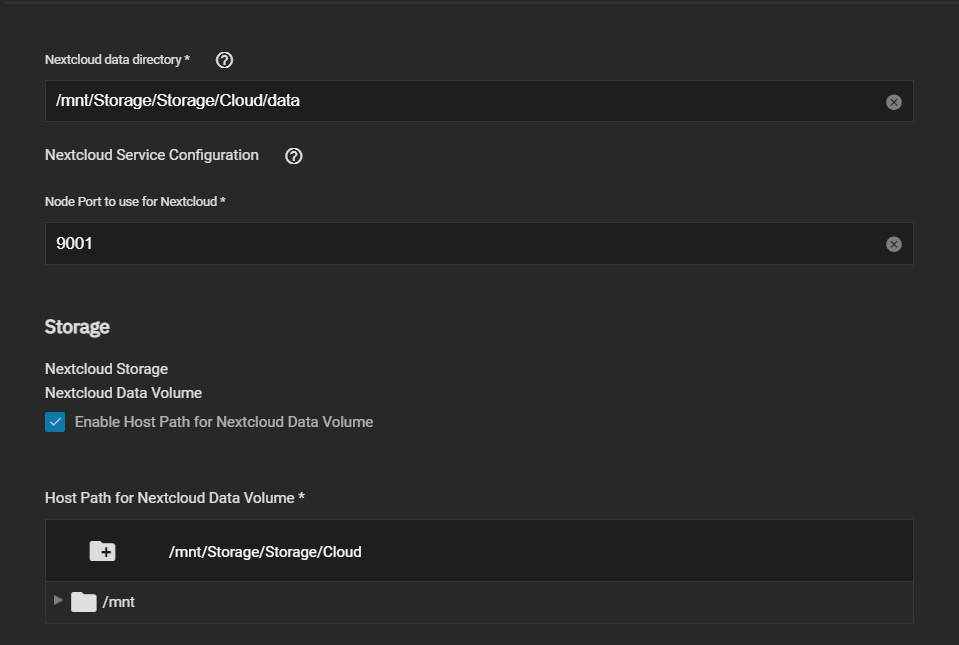Viewport: 959px width, 645px height.
Task: Expand the /mnt tree node arrow
Action: tap(58, 600)
